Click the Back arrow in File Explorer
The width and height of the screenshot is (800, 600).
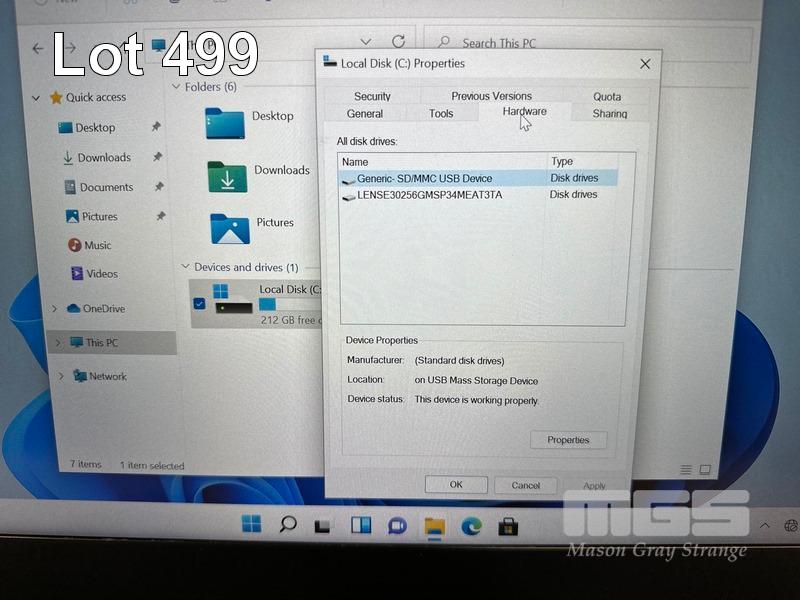[38, 48]
